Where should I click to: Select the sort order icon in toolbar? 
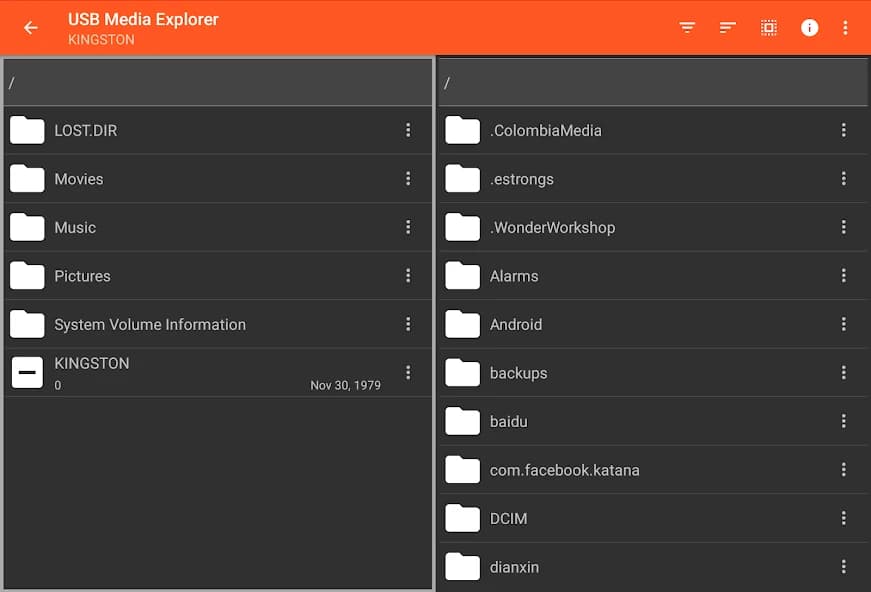[727, 27]
